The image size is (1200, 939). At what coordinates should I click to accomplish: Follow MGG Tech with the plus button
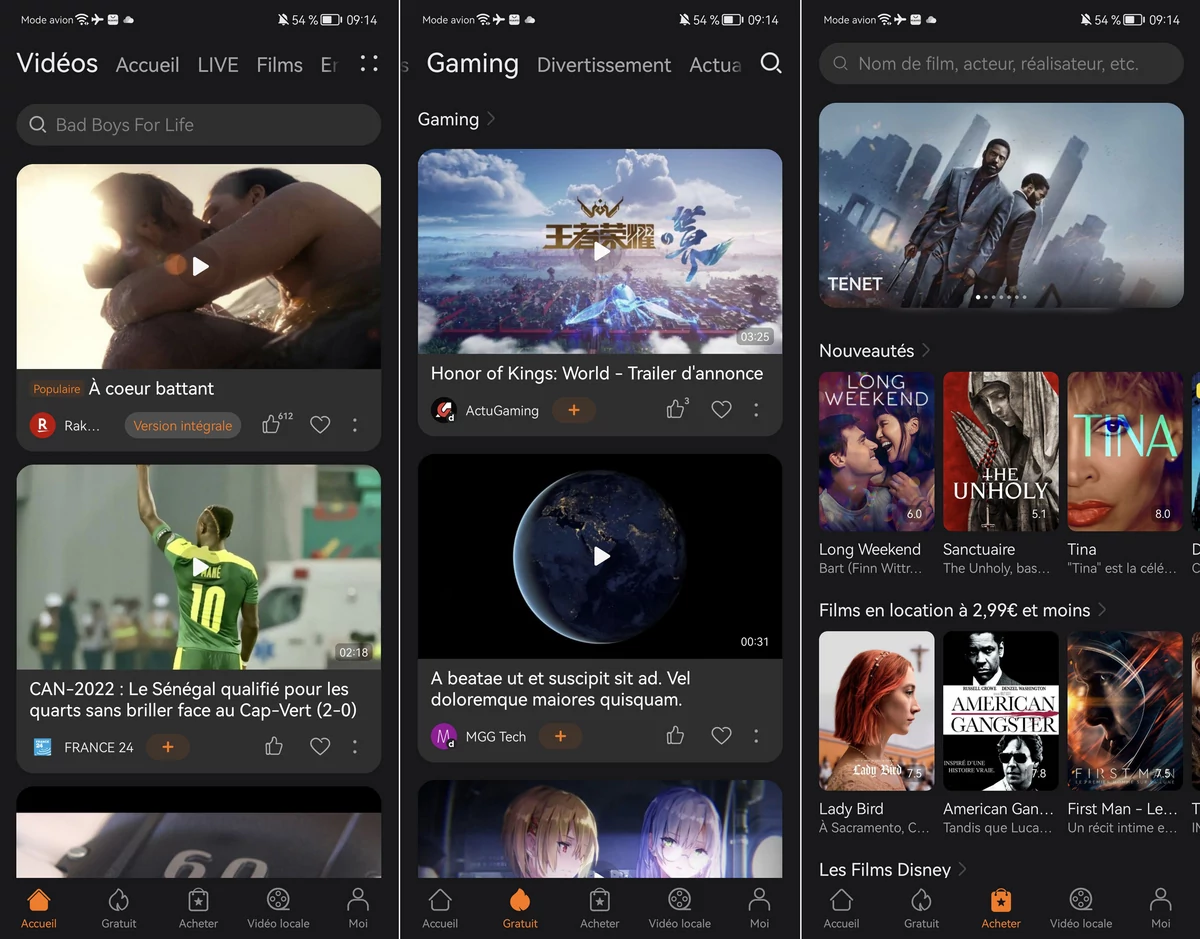click(x=560, y=736)
